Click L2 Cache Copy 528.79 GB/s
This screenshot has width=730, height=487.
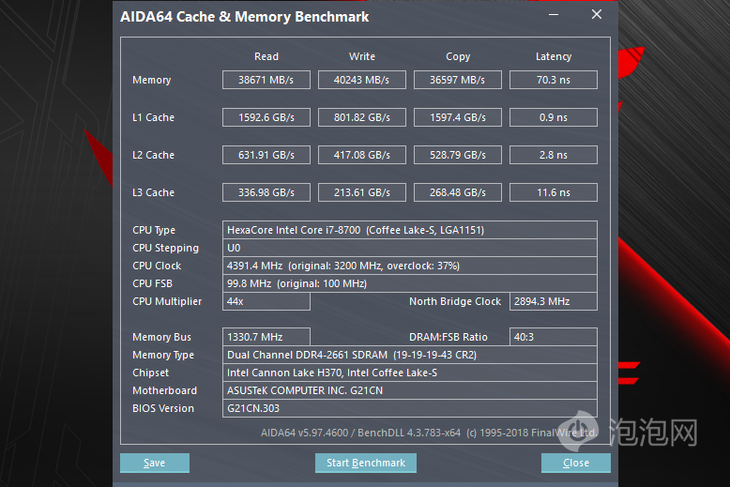458,155
